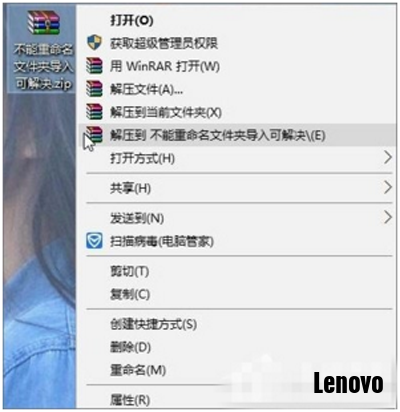The width and height of the screenshot is (400, 412).
Task: Expand the 共享(H) submenu arrow
Action: [388, 188]
